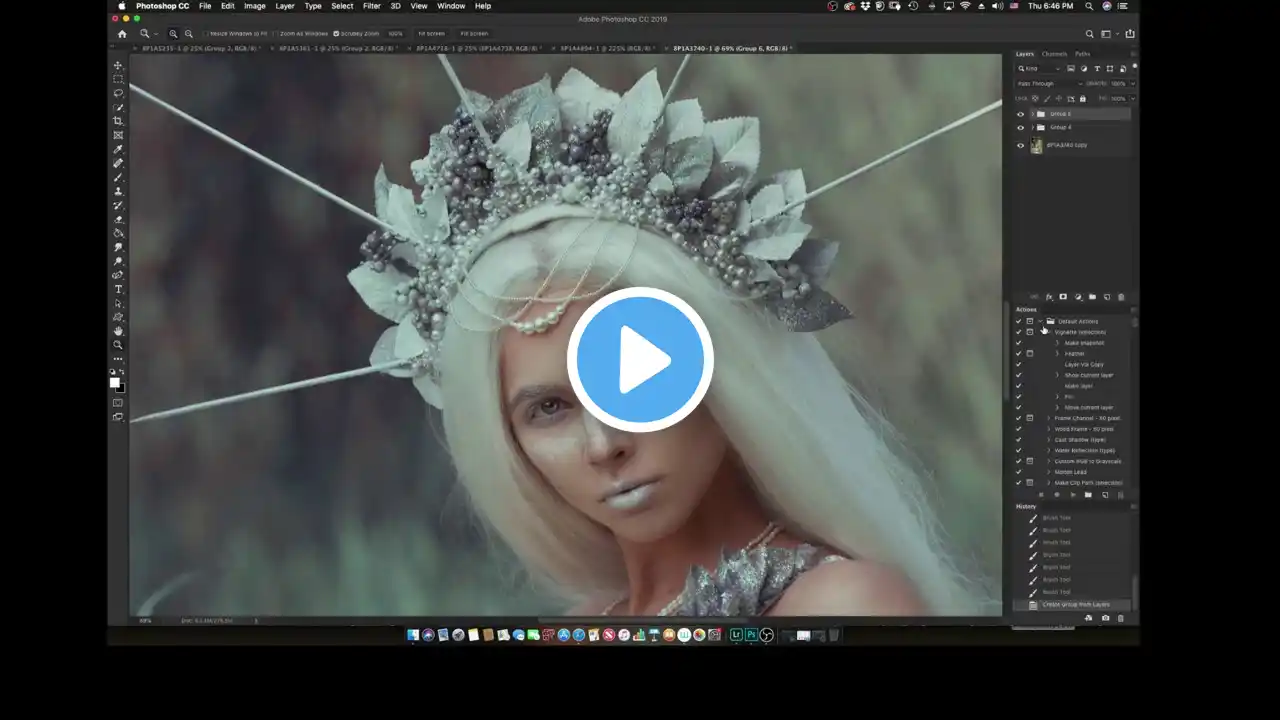Expand the Group 4 layer folder
The height and width of the screenshot is (720, 1280).
(x=1031, y=128)
